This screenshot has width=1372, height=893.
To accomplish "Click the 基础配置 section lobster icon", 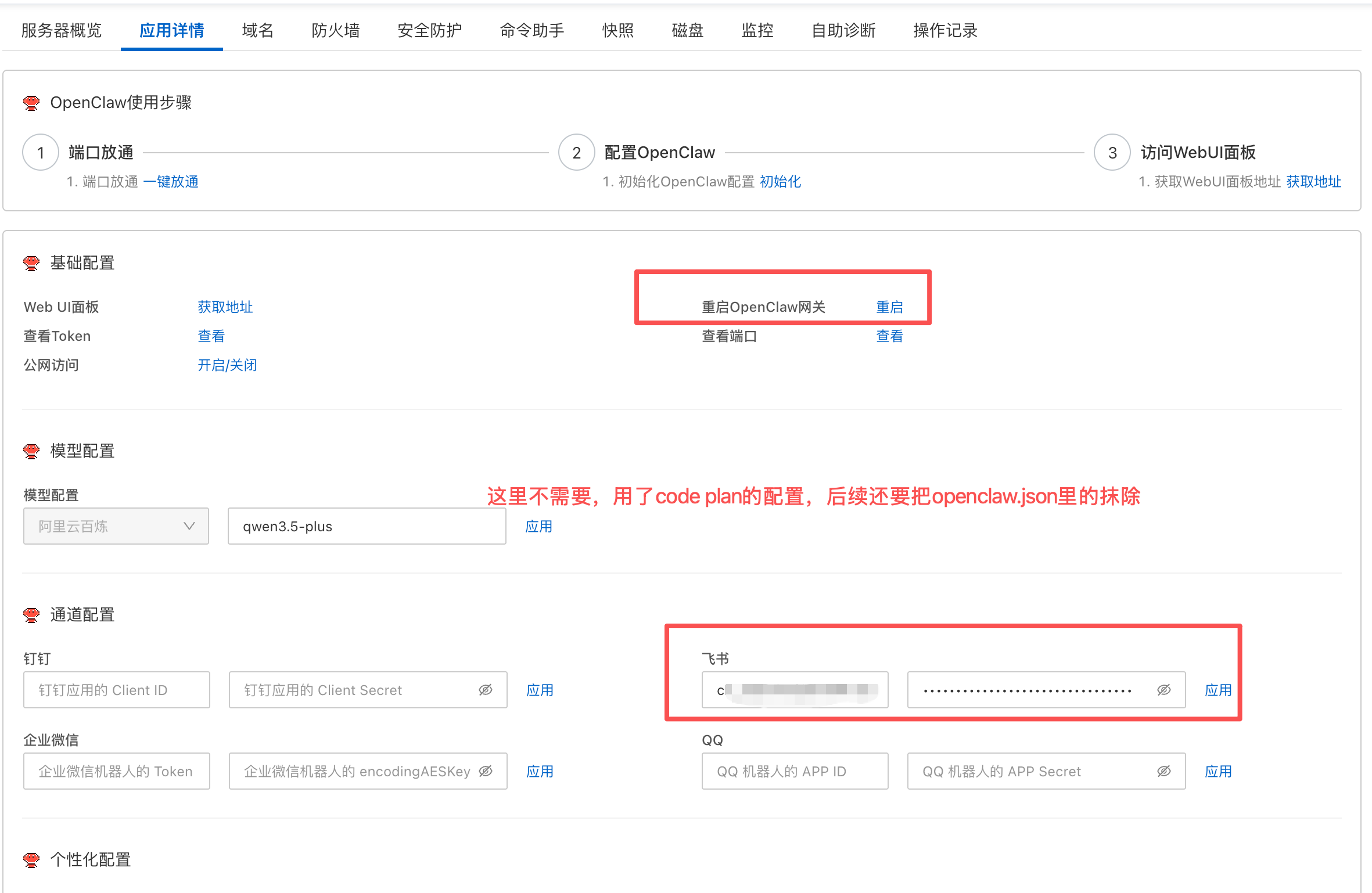I will click(x=31, y=263).
